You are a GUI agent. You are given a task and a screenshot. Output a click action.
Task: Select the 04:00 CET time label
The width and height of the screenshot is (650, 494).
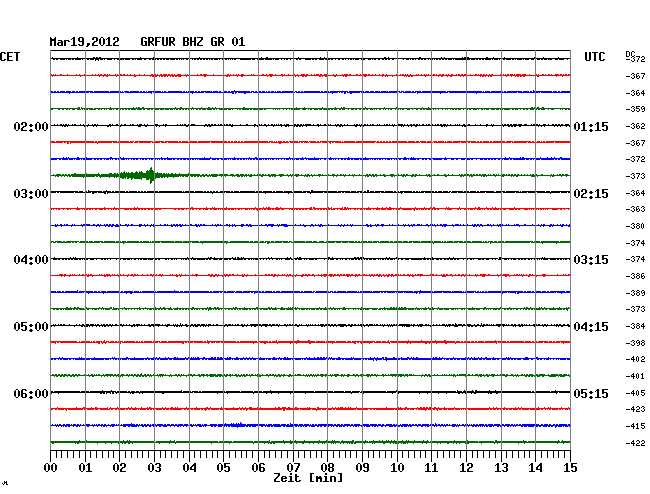click(31, 260)
